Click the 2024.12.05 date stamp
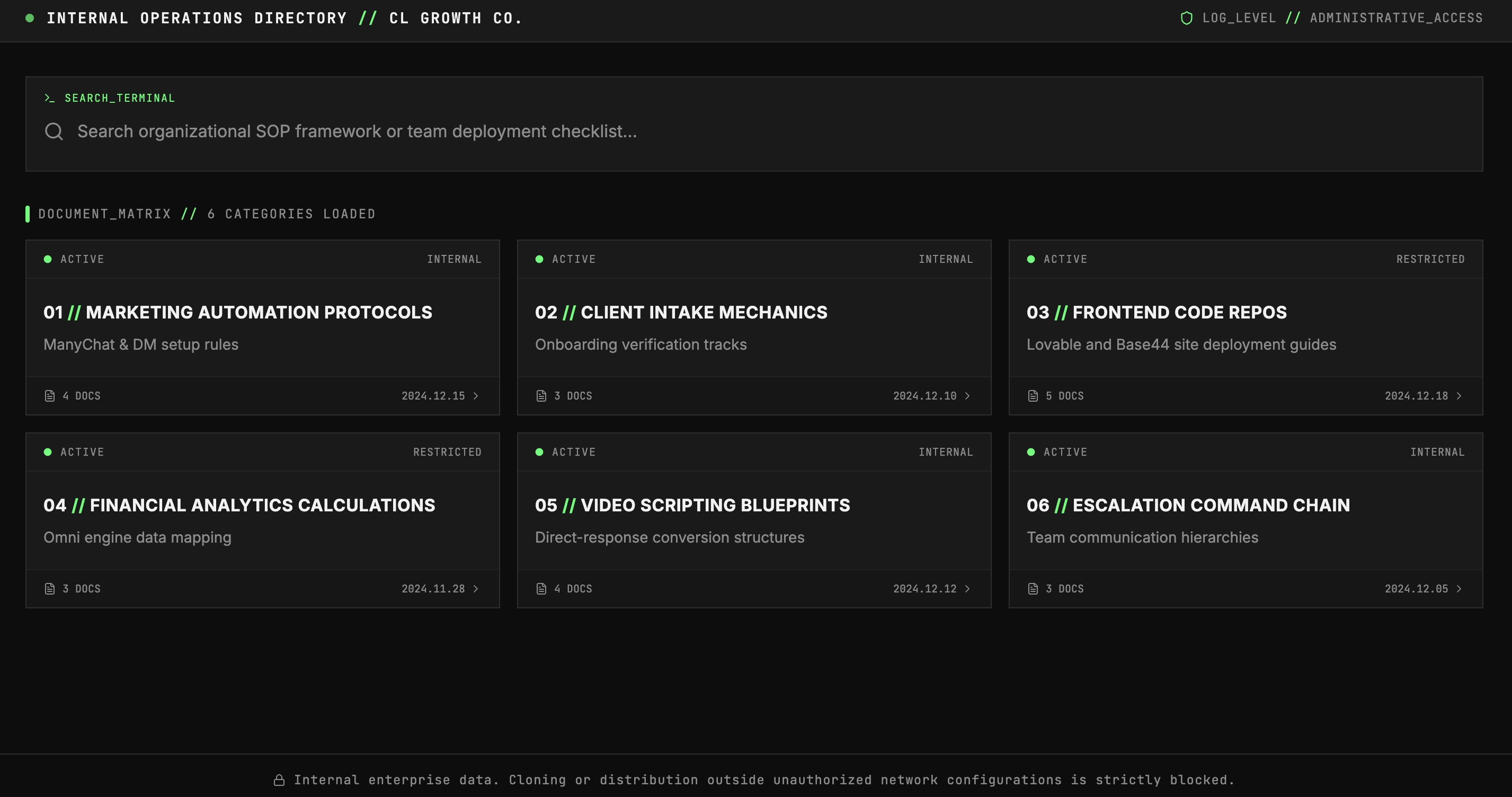Screen dimensions: 1512x797 point(1416,589)
